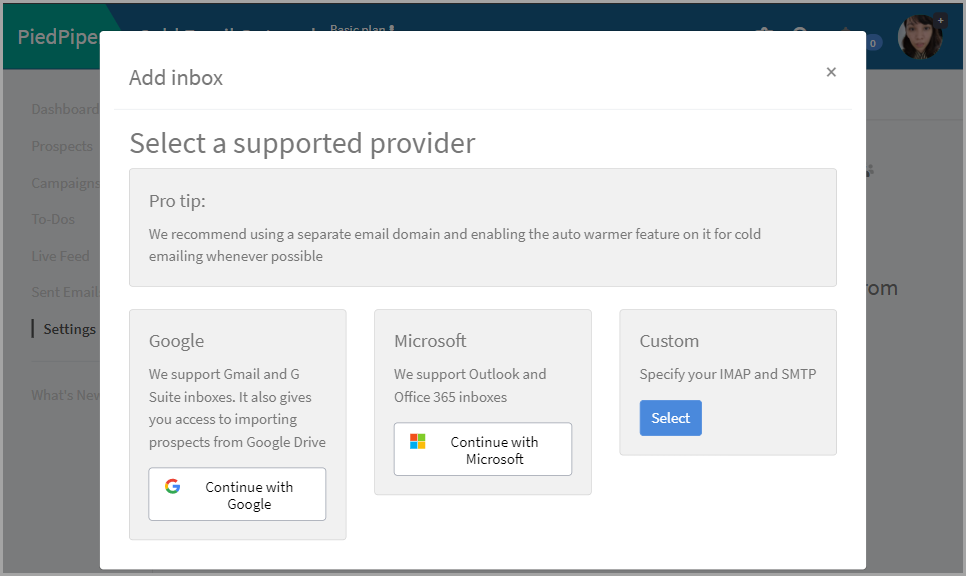Image resolution: width=966 pixels, height=576 pixels.
Task: Show the Live Feed page
Action: (x=60, y=256)
